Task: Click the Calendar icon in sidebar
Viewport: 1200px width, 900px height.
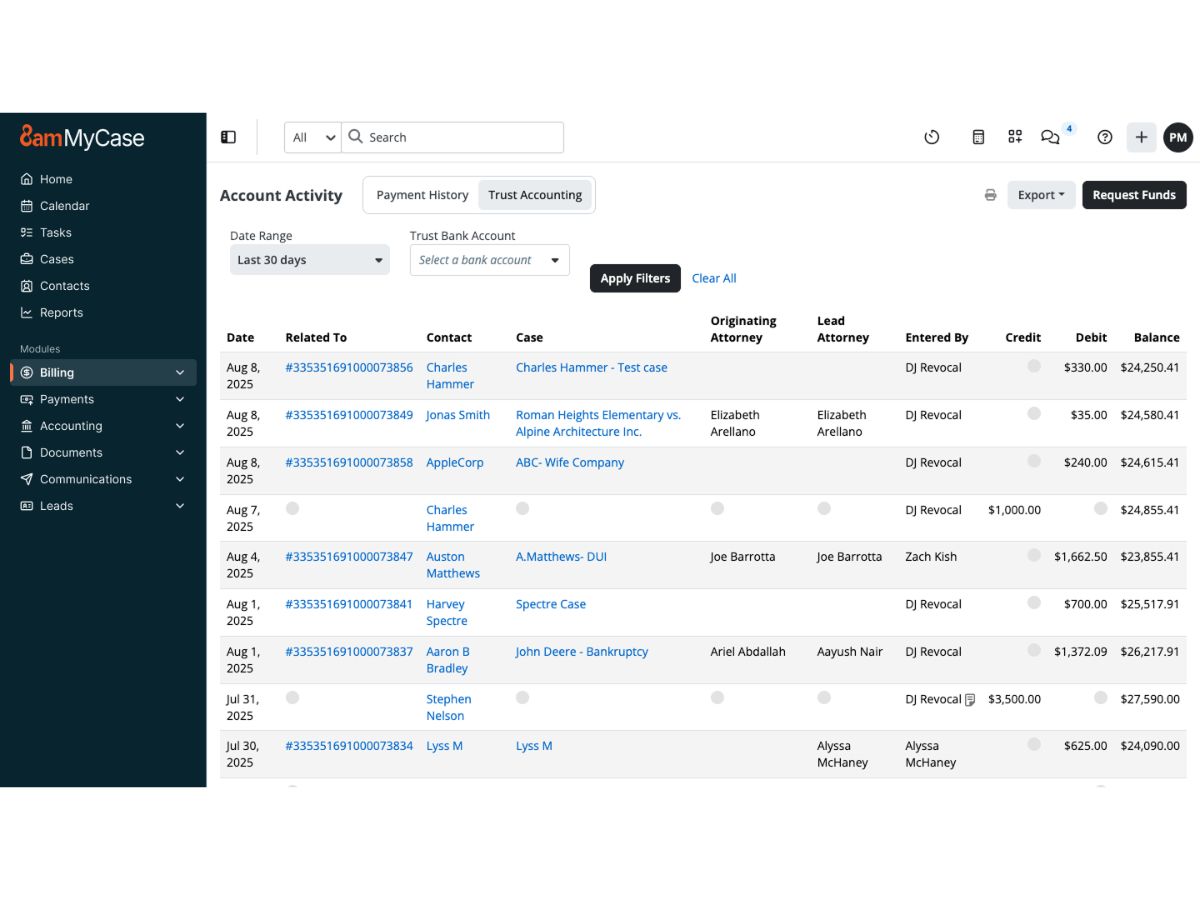Action: [27, 206]
